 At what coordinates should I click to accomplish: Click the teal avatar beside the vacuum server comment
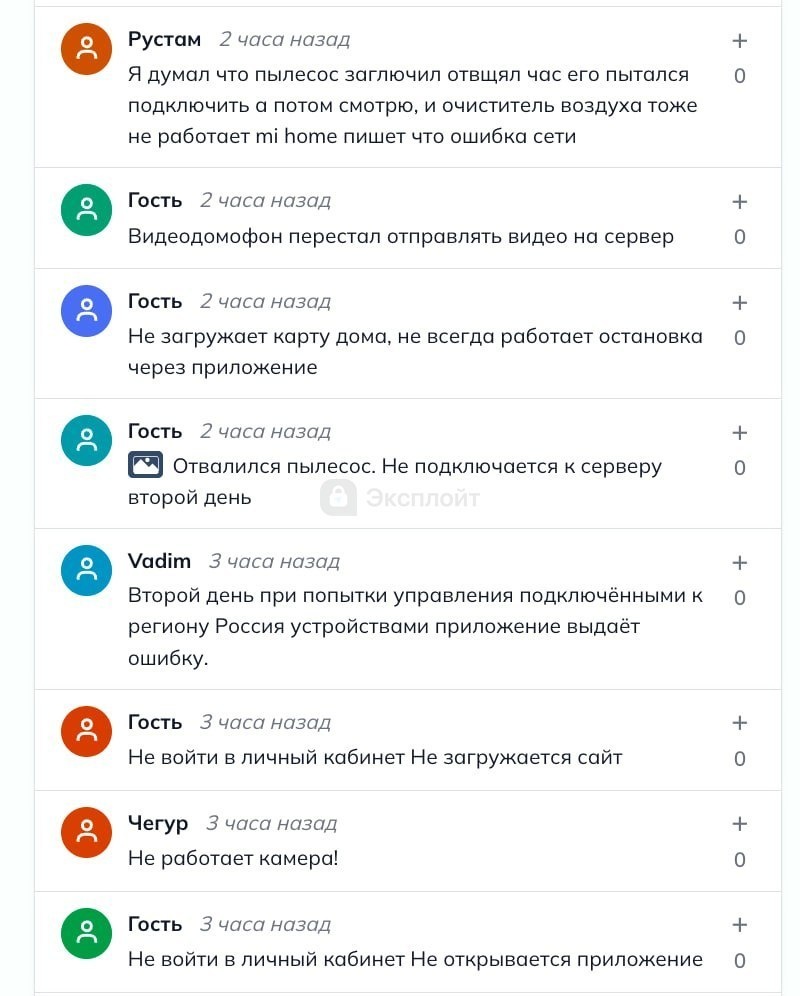coord(86,440)
